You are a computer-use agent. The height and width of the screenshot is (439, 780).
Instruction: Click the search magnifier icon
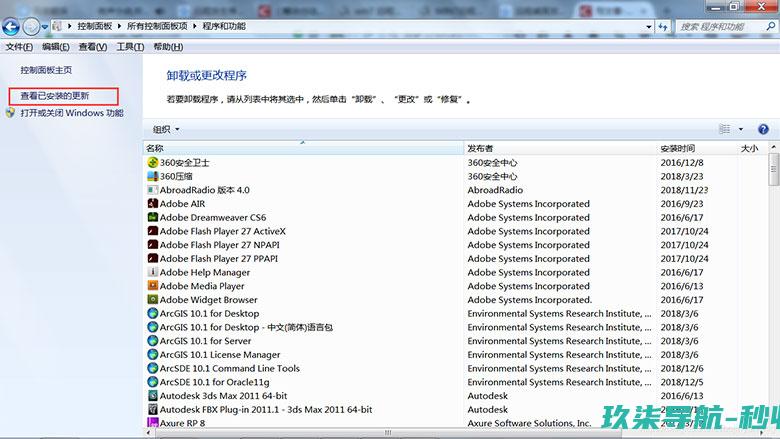(770, 26)
